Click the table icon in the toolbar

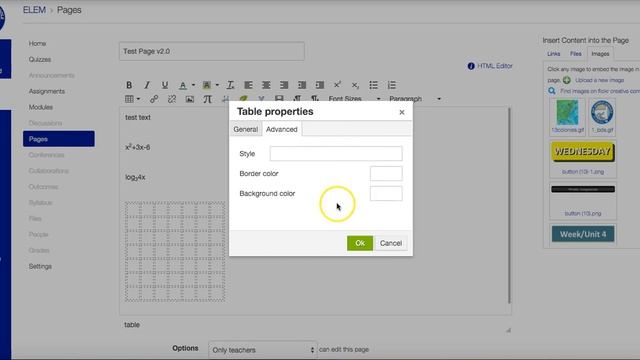point(129,99)
